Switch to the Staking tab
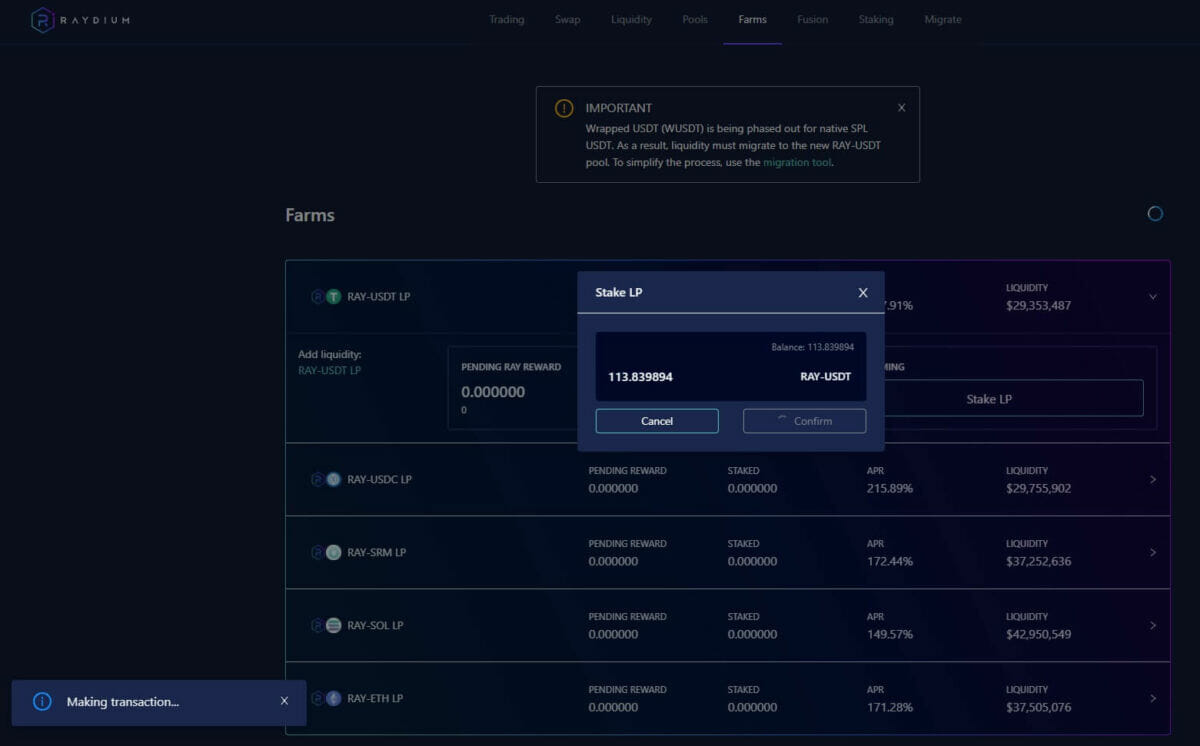The height and width of the screenshot is (746, 1200). (875, 20)
